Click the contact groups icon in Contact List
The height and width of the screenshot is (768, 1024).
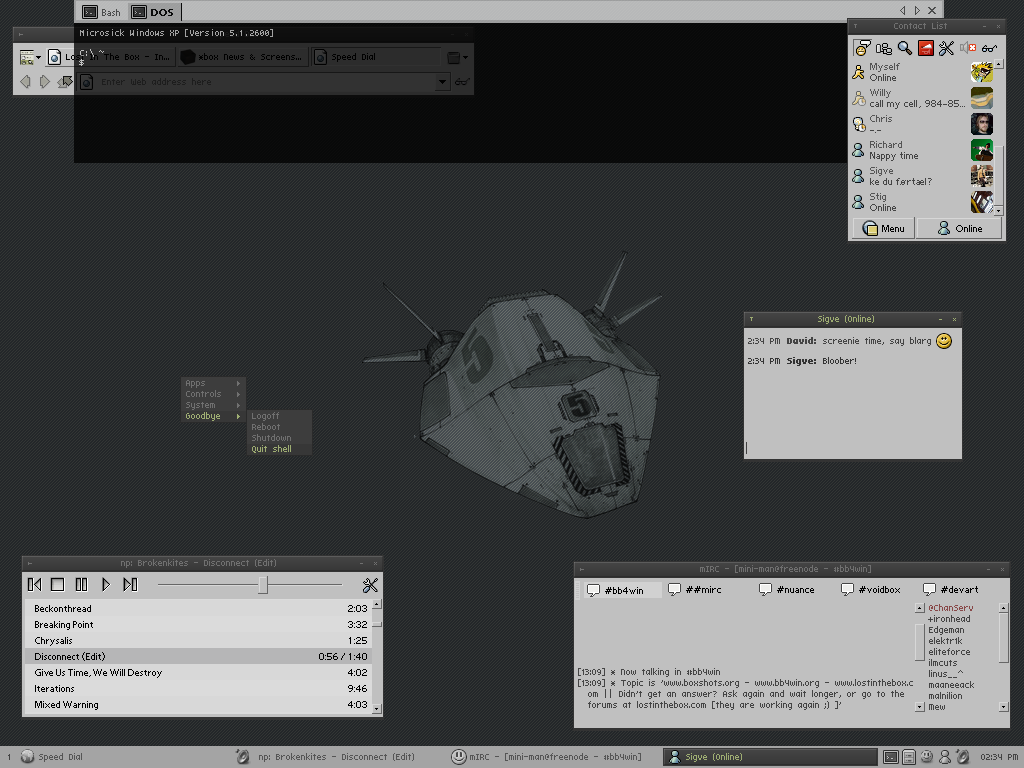tap(884, 48)
